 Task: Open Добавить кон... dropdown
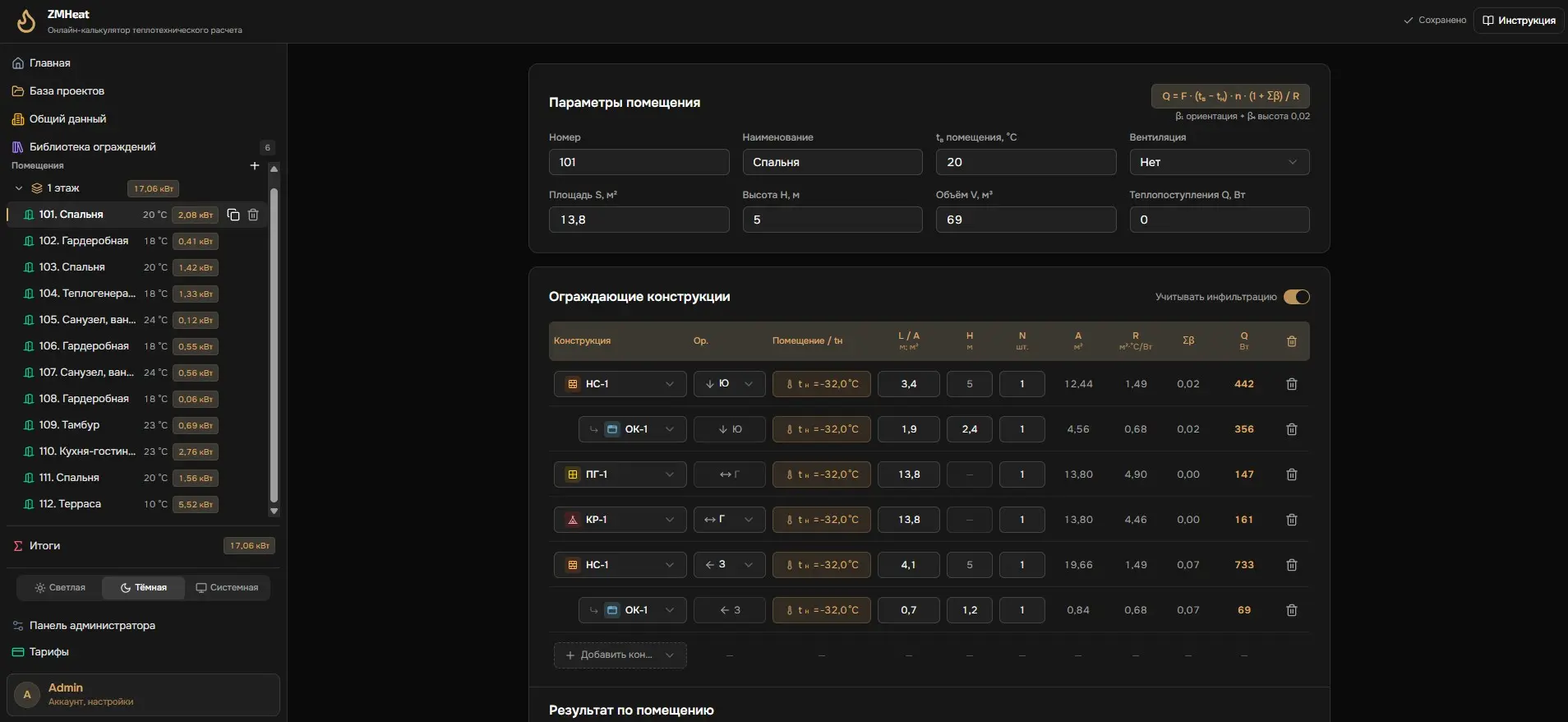[620, 655]
